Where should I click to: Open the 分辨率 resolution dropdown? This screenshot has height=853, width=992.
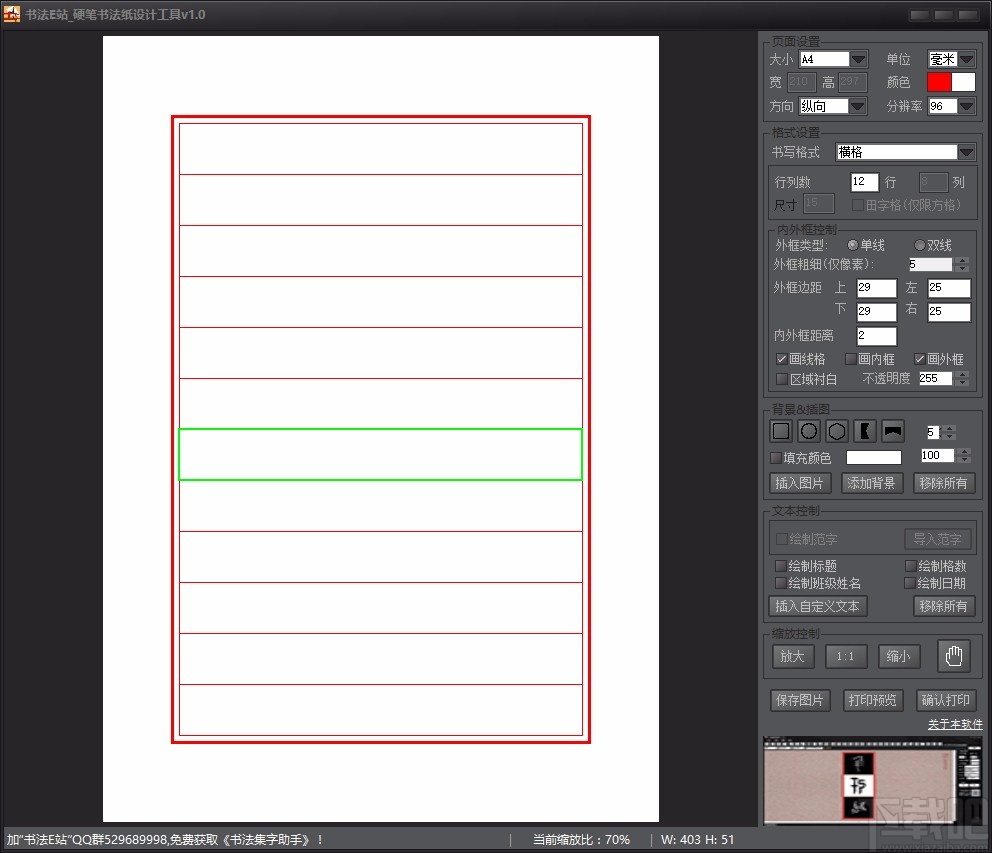966,106
